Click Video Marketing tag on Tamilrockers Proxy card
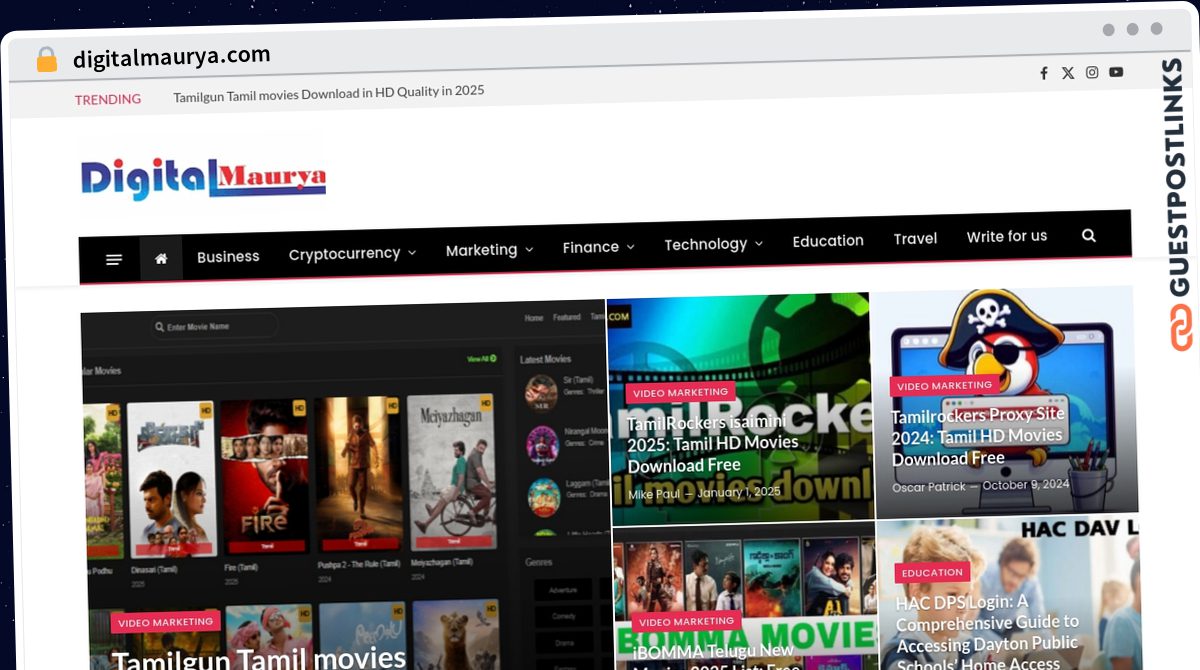Image resolution: width=1200 pixels, height=670 pixels. click(944, 385)
